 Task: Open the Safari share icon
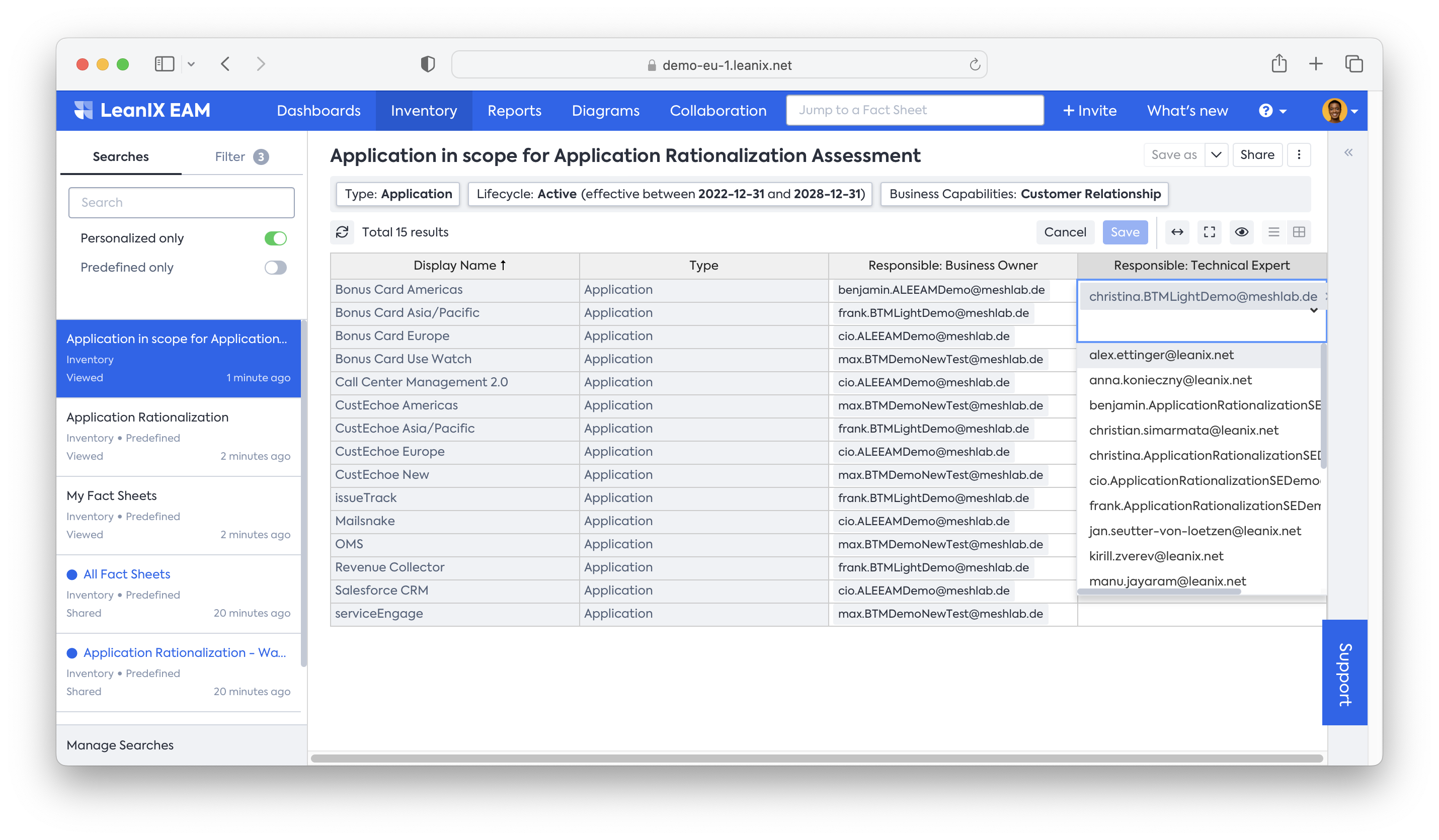pos(1278,63)
